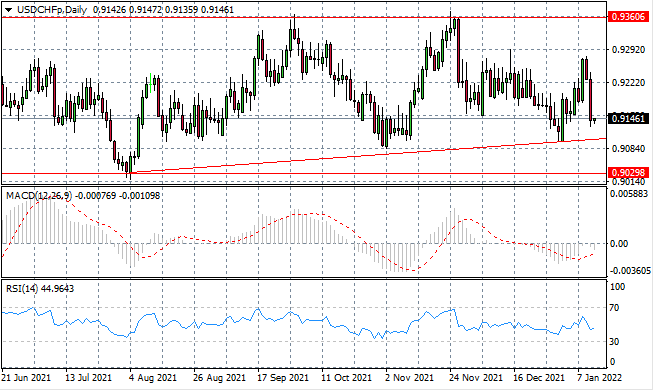Click the chart menu triangle beside USDCHFp

9,10
